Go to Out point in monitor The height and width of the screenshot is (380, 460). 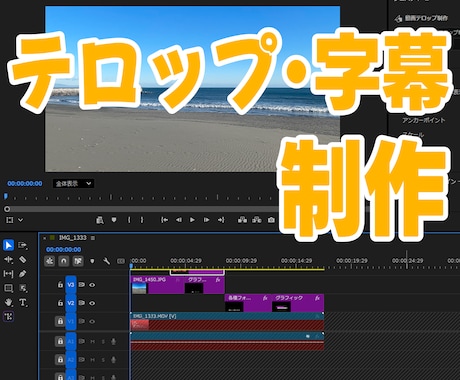(221, 220)
